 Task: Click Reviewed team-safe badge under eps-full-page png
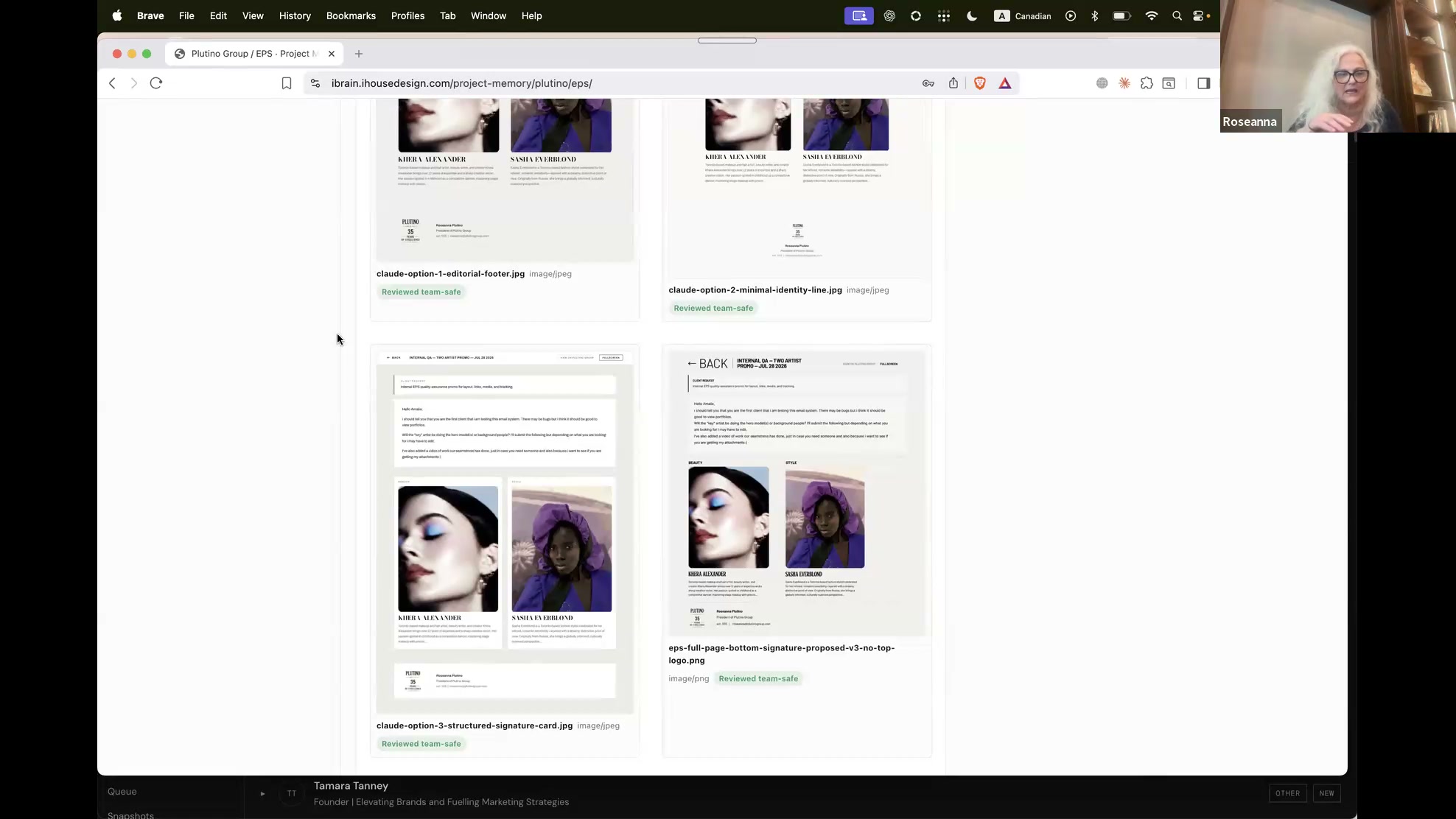[x=758, y=679]
